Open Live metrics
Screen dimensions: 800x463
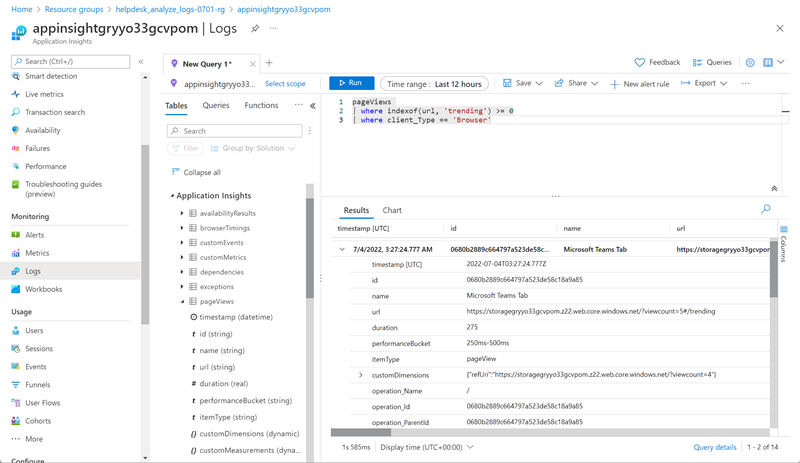tap(44, 94)
